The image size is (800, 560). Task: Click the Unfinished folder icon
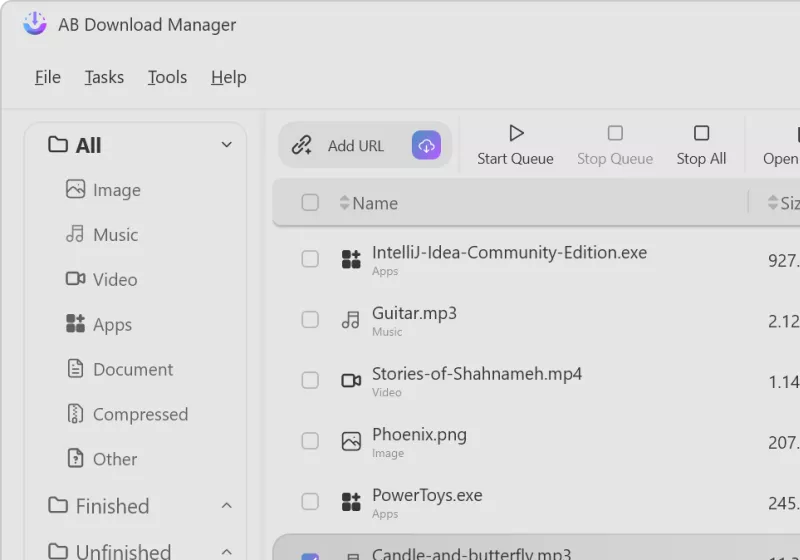click(58, 551)
